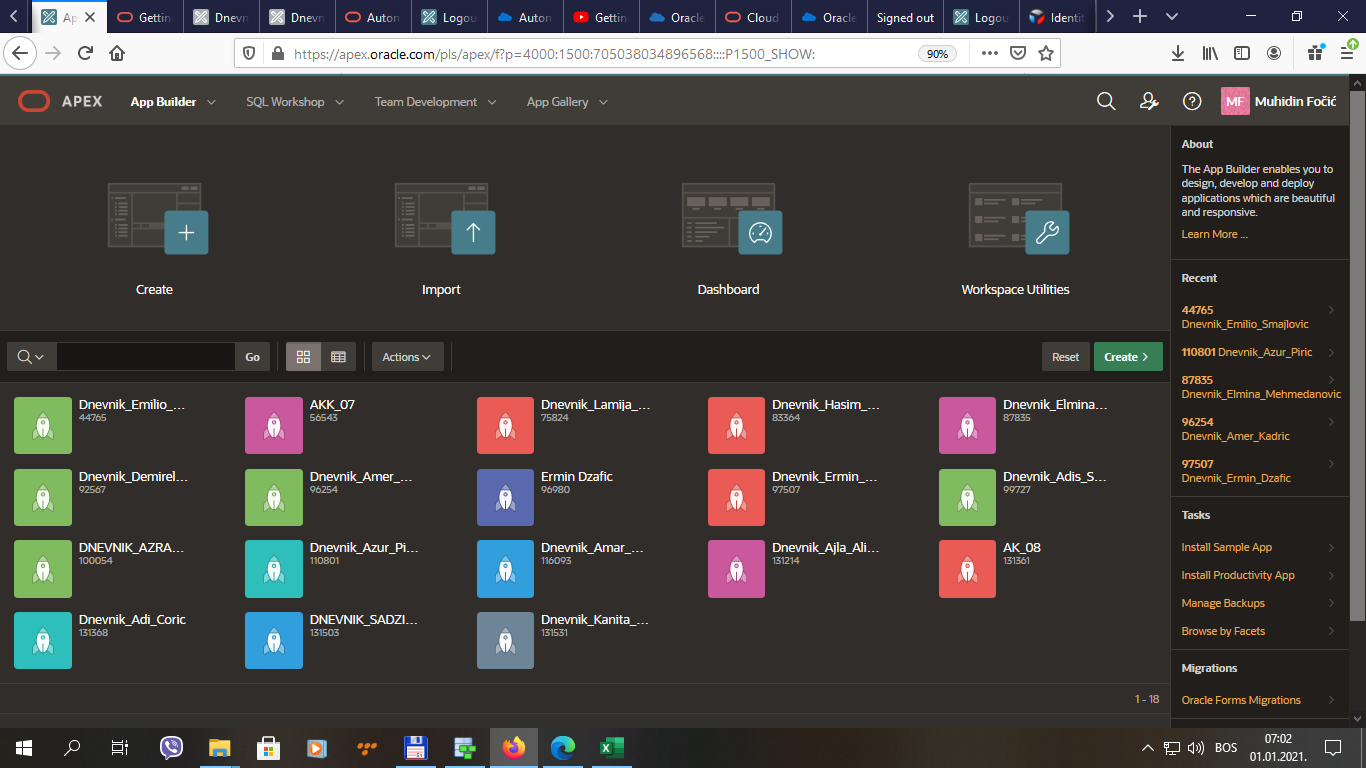Open the Dnevnik_Amer app icon 96254

274,497
